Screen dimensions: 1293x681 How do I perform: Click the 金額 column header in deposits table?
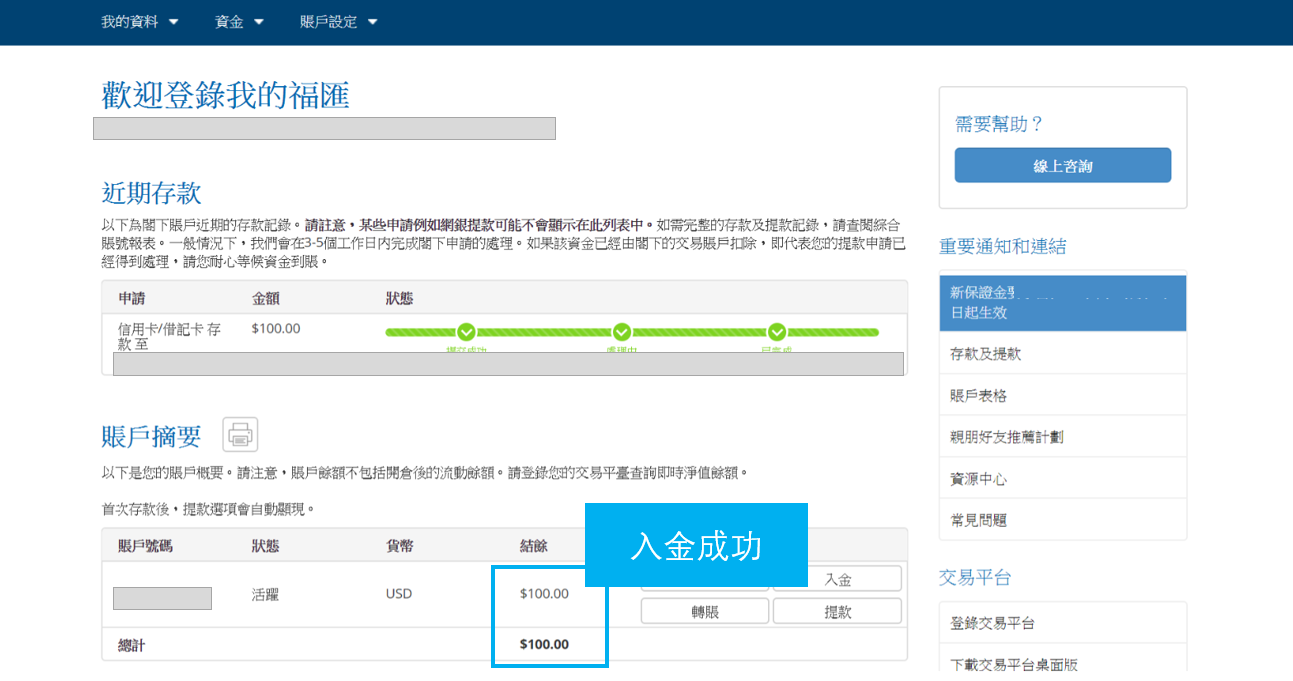tap(266, 298)
